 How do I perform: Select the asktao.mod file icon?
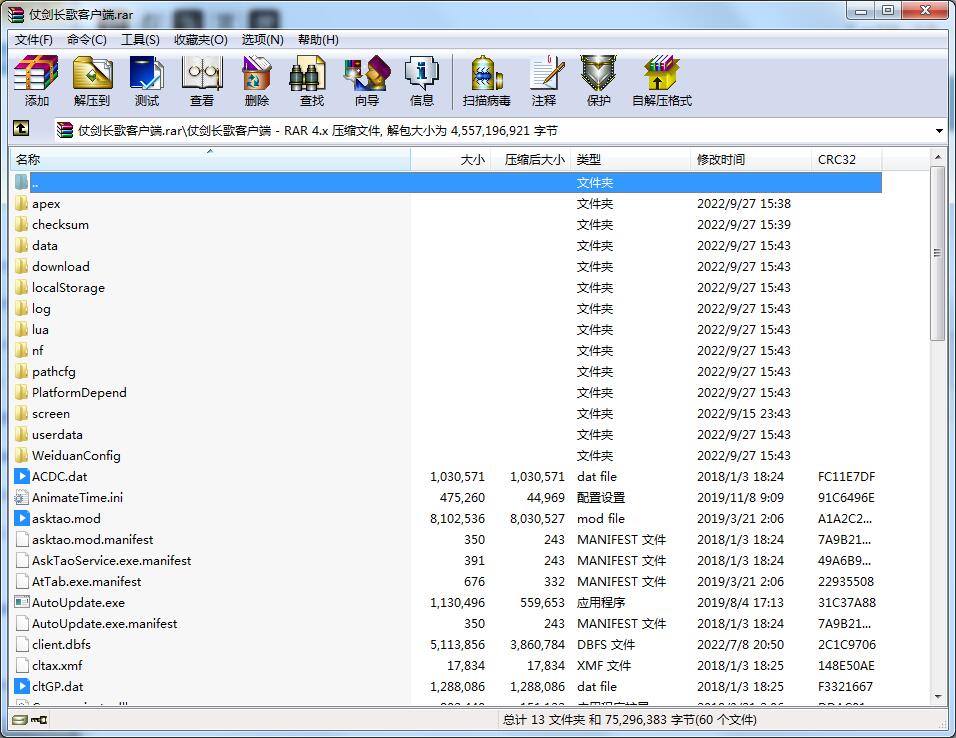[21, 518]
